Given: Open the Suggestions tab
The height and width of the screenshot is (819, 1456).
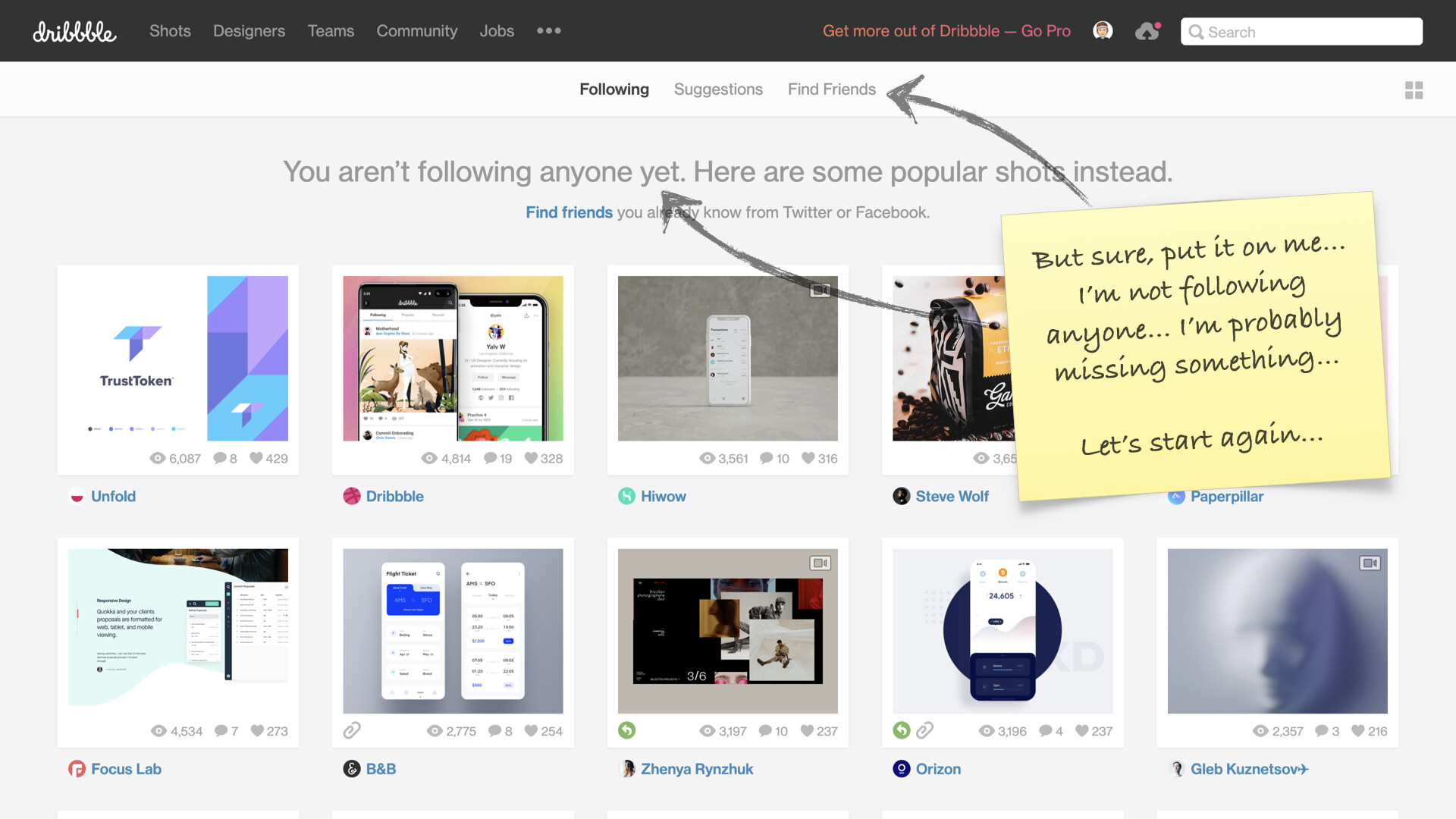Looking at the screenshot, I should click(718, 89).
